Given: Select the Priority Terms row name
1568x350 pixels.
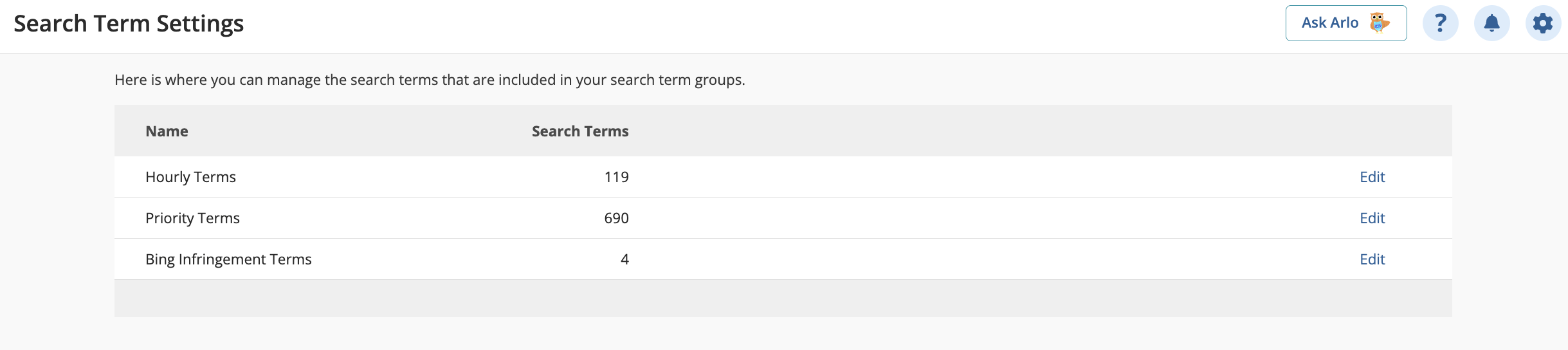Looking at the screenshot, I should coord(192,218).
